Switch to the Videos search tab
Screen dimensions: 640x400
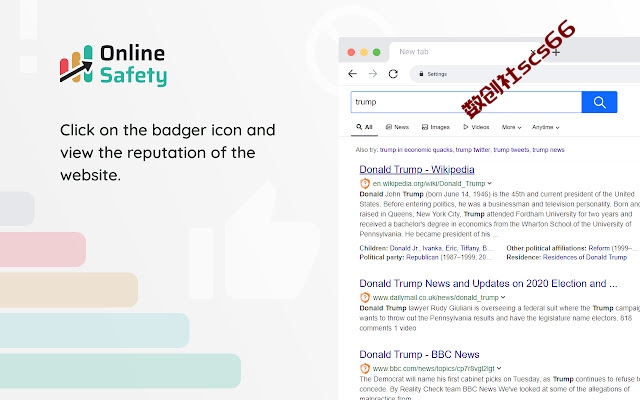[476, 127]
